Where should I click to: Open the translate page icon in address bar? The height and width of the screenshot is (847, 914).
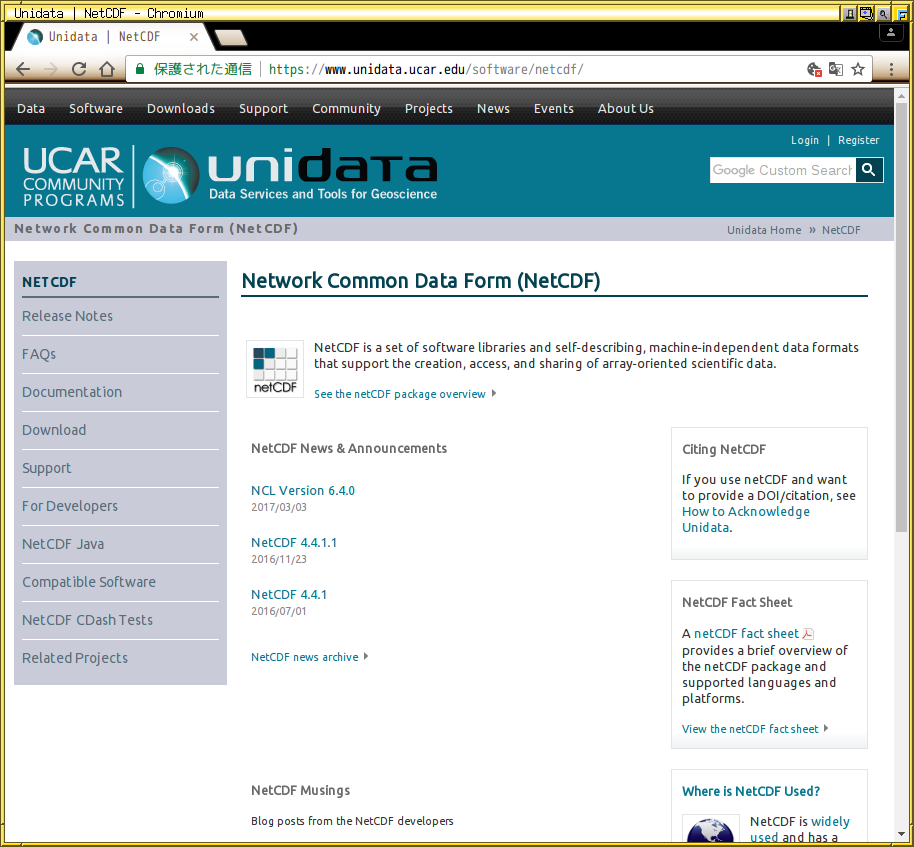(835, 69)
